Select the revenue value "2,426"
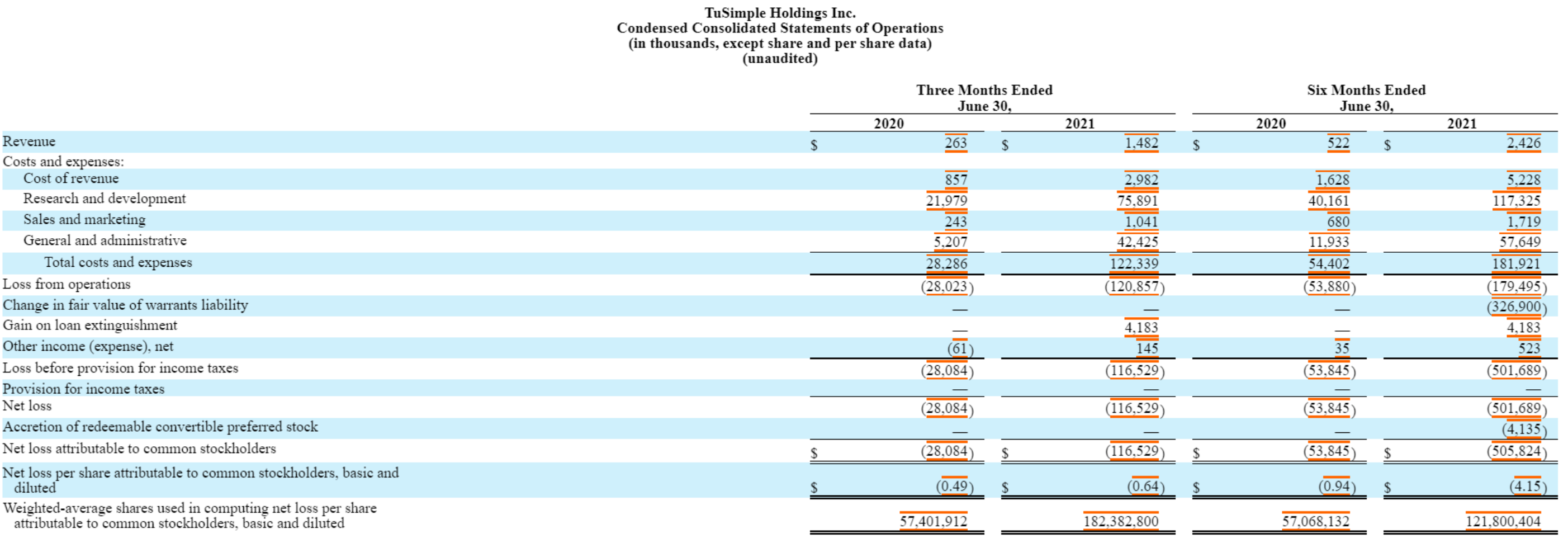Screen dimensions: 1568x543 (x=1524, y=143)
